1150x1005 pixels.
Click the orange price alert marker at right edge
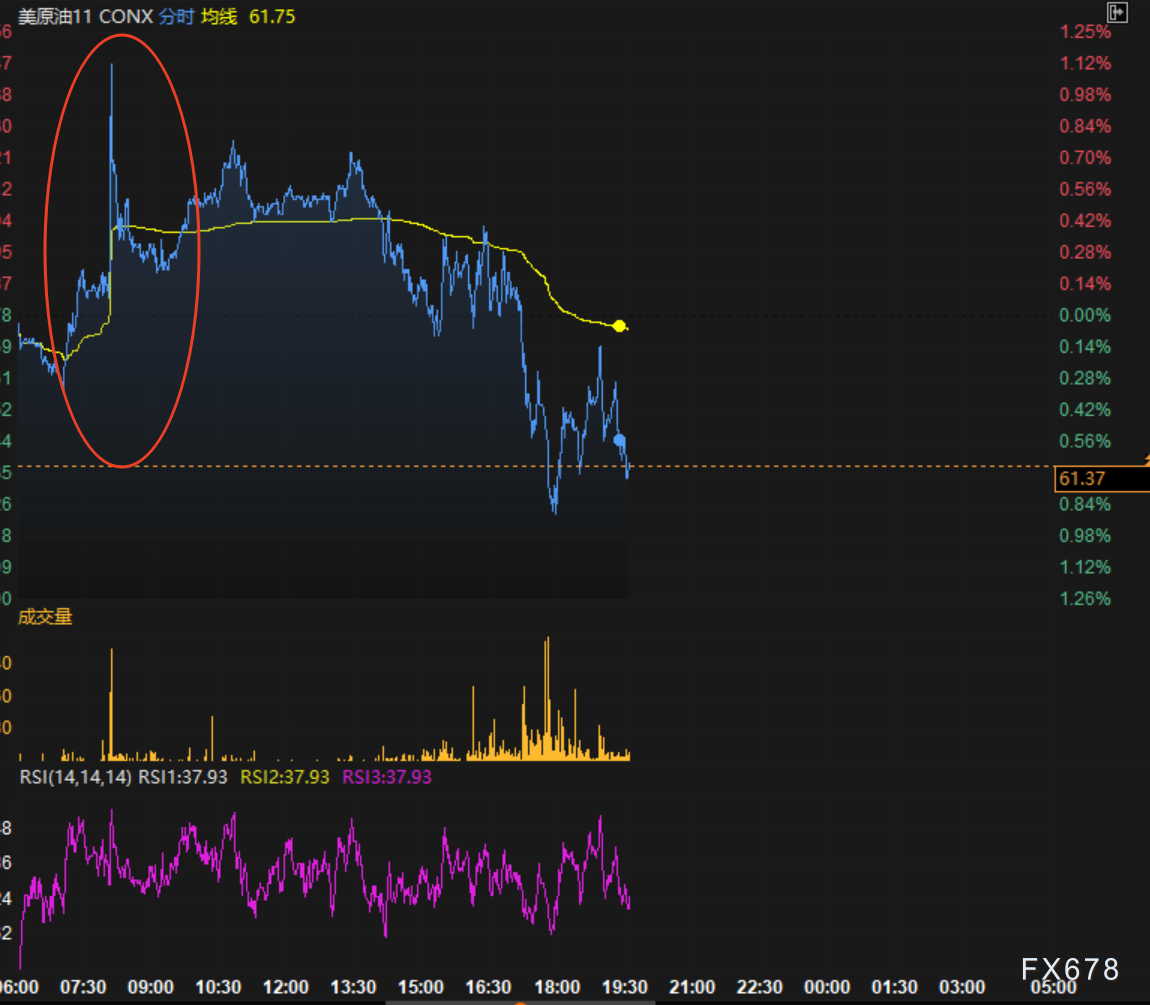(x=1145, y=460)
